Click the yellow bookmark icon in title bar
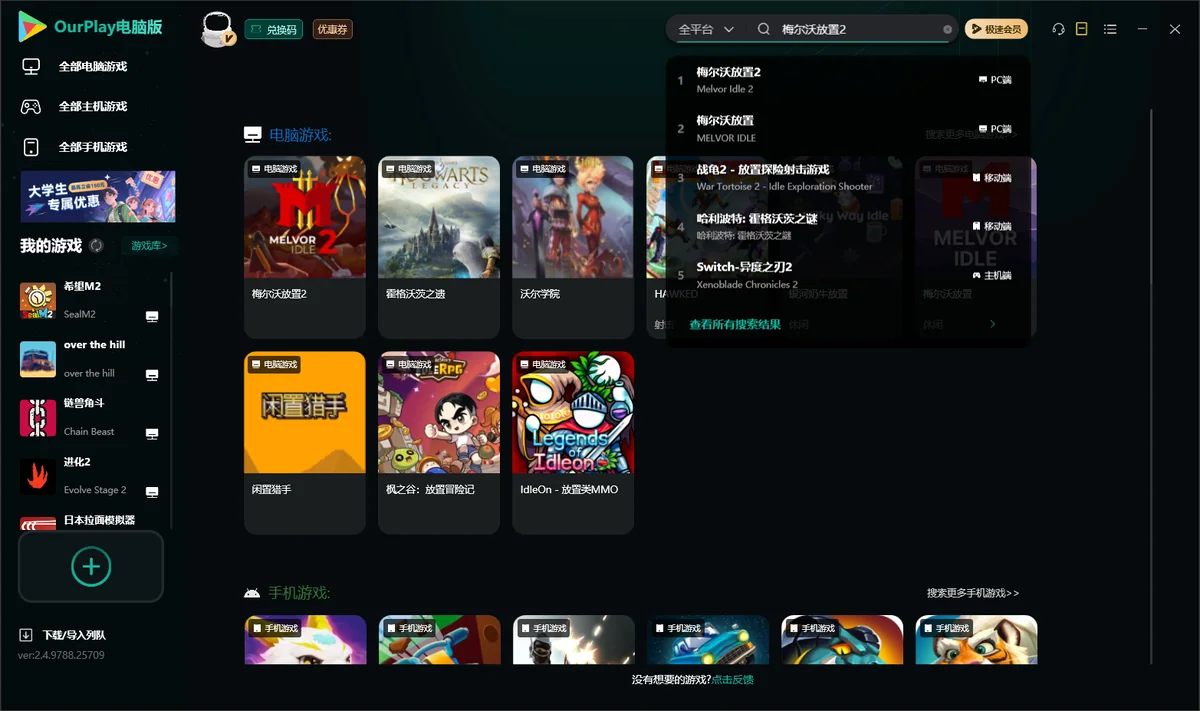1200x711 pixels. tap(1082, 30)
